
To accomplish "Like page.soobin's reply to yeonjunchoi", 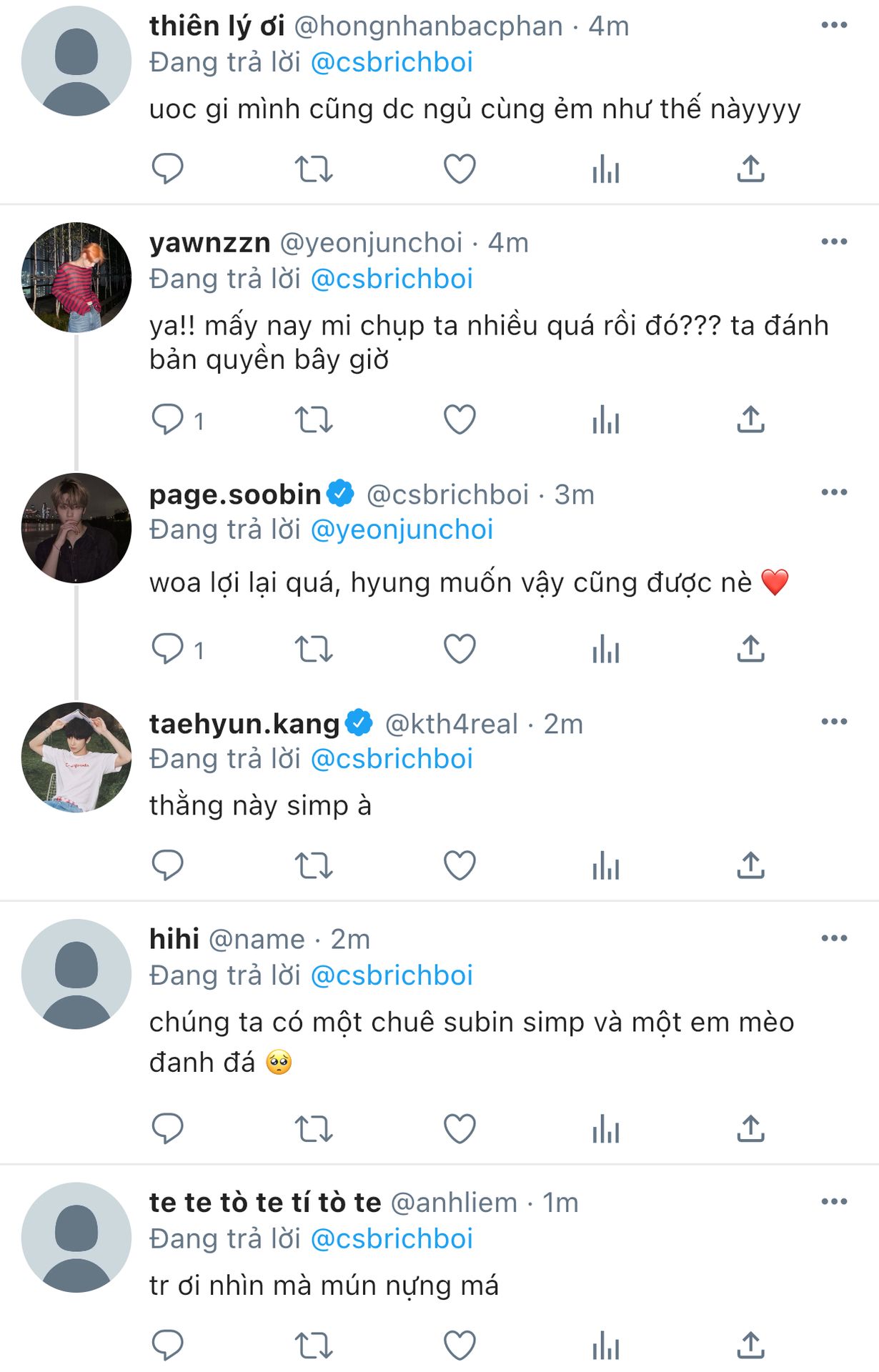I will [x=460, y=650].
